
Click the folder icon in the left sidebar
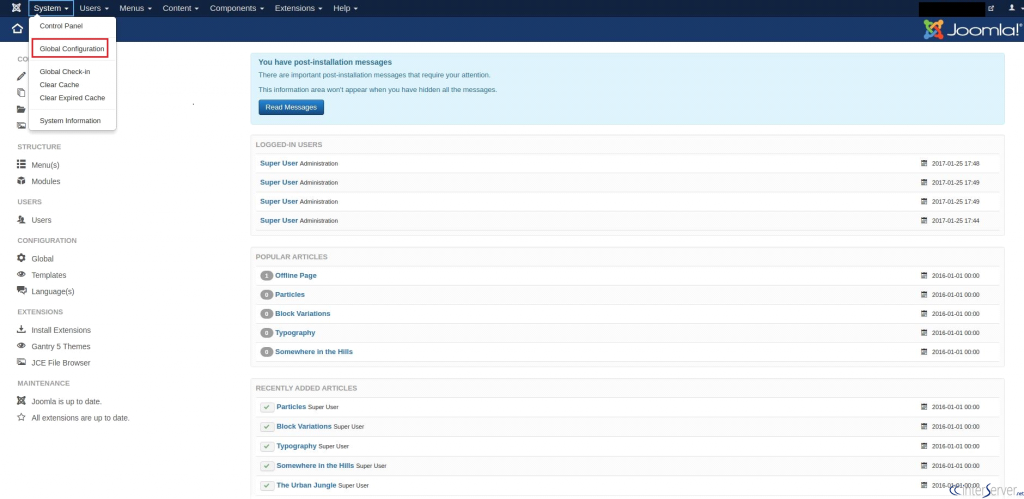tap(21, 109)
